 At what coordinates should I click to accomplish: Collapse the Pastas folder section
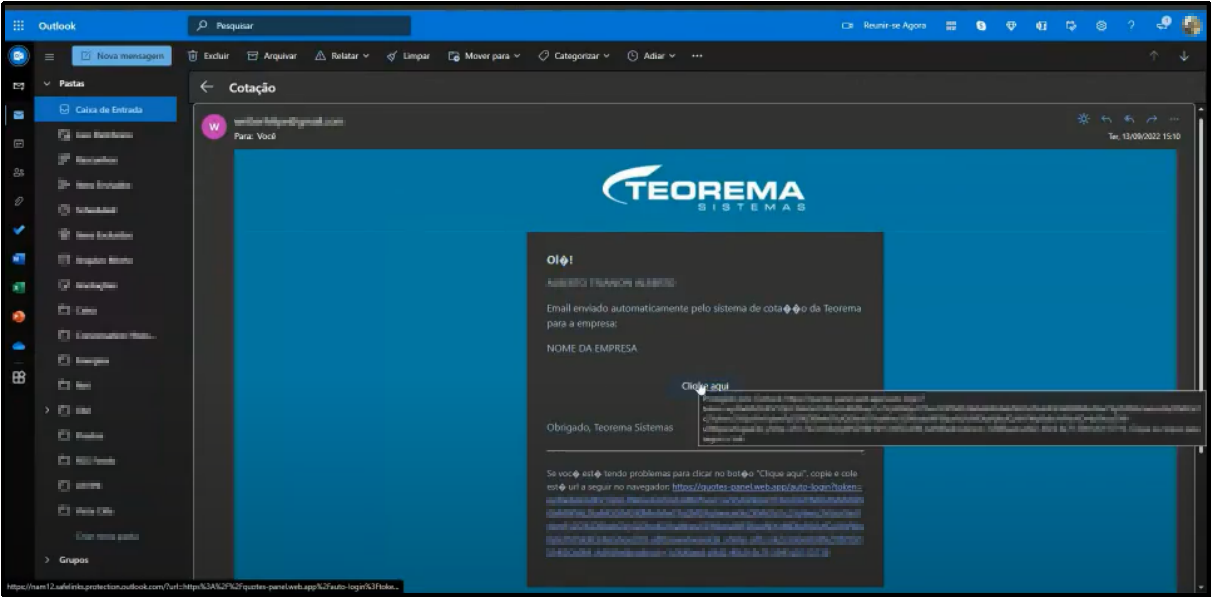[x=47, y=85]
